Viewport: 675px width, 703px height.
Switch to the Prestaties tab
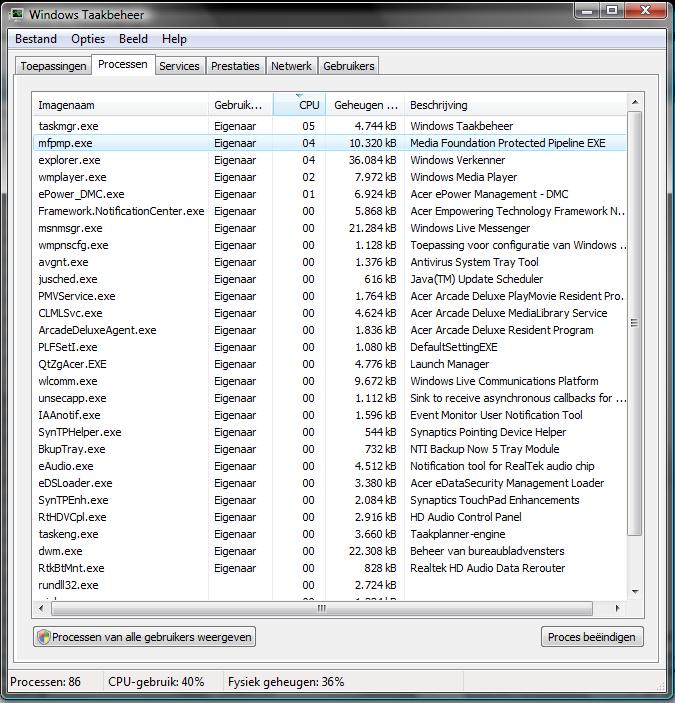click(235, 66)
